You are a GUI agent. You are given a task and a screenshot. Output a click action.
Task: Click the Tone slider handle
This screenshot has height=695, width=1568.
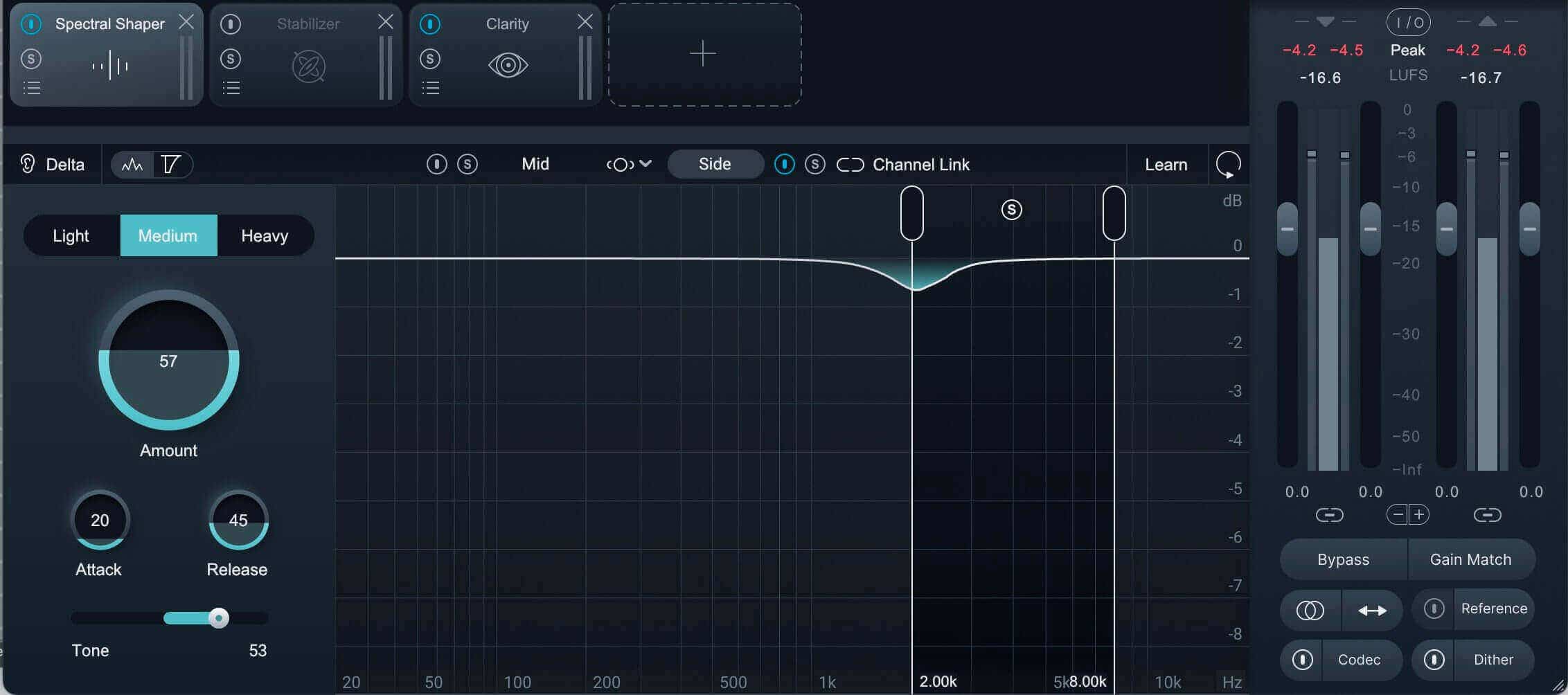click(x=219, y=618)
